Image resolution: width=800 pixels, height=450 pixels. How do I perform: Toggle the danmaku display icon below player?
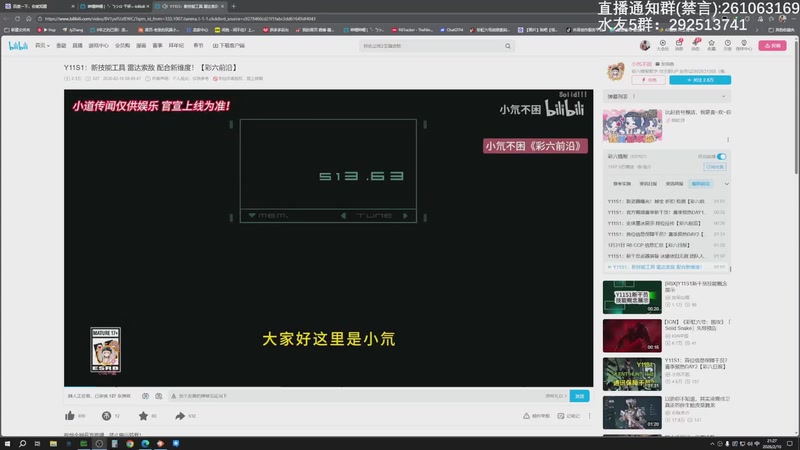pyautogui.click(x=145, y=396)
